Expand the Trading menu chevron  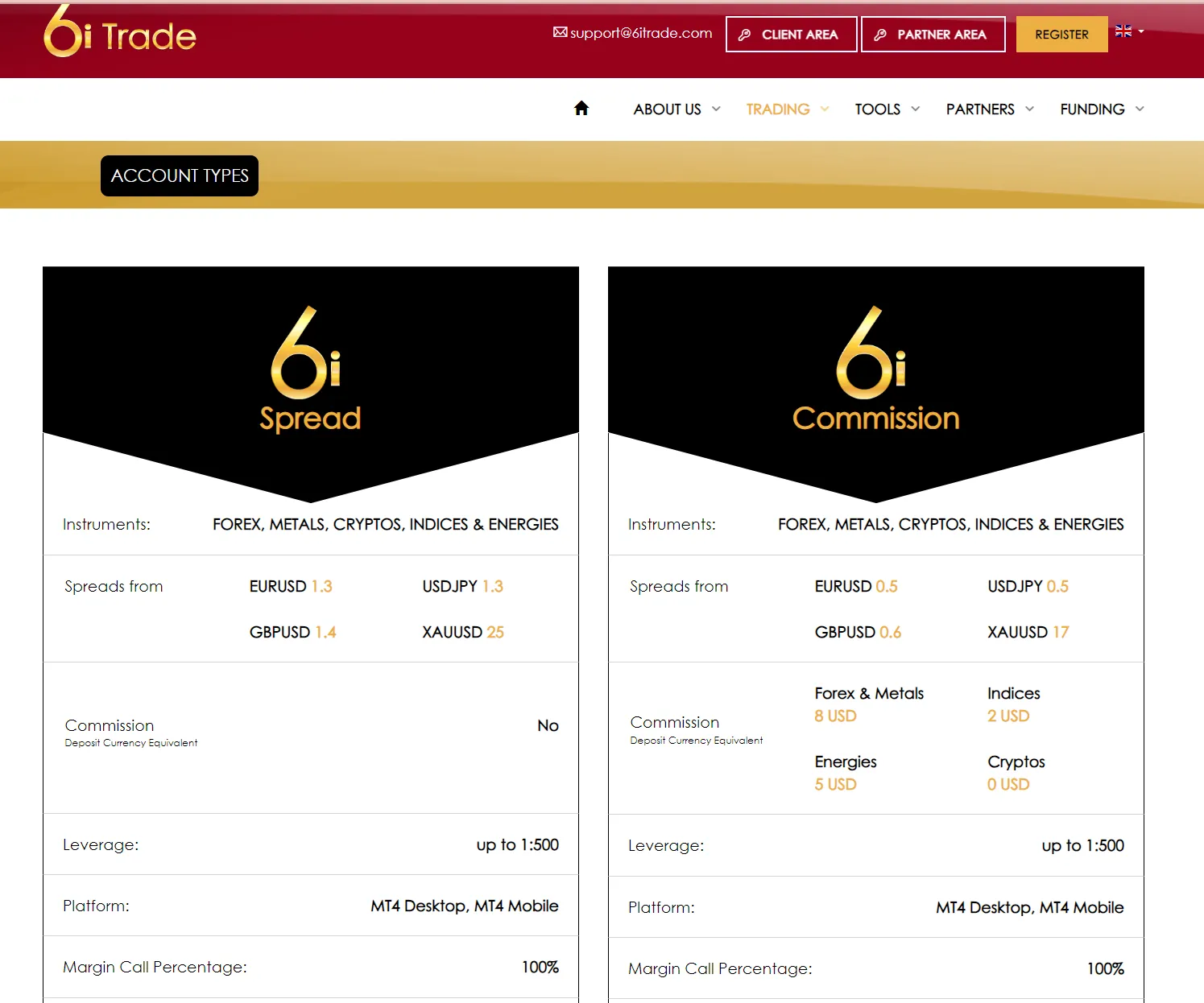(x=825, y=109)
